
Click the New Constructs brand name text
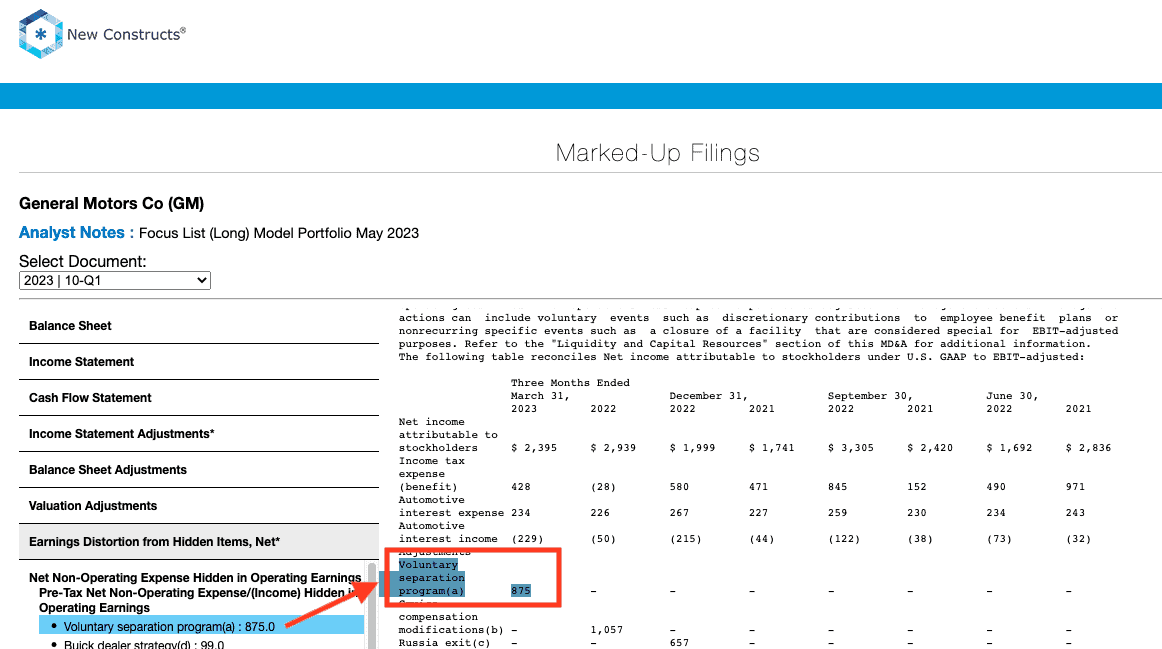pos(126,34)
